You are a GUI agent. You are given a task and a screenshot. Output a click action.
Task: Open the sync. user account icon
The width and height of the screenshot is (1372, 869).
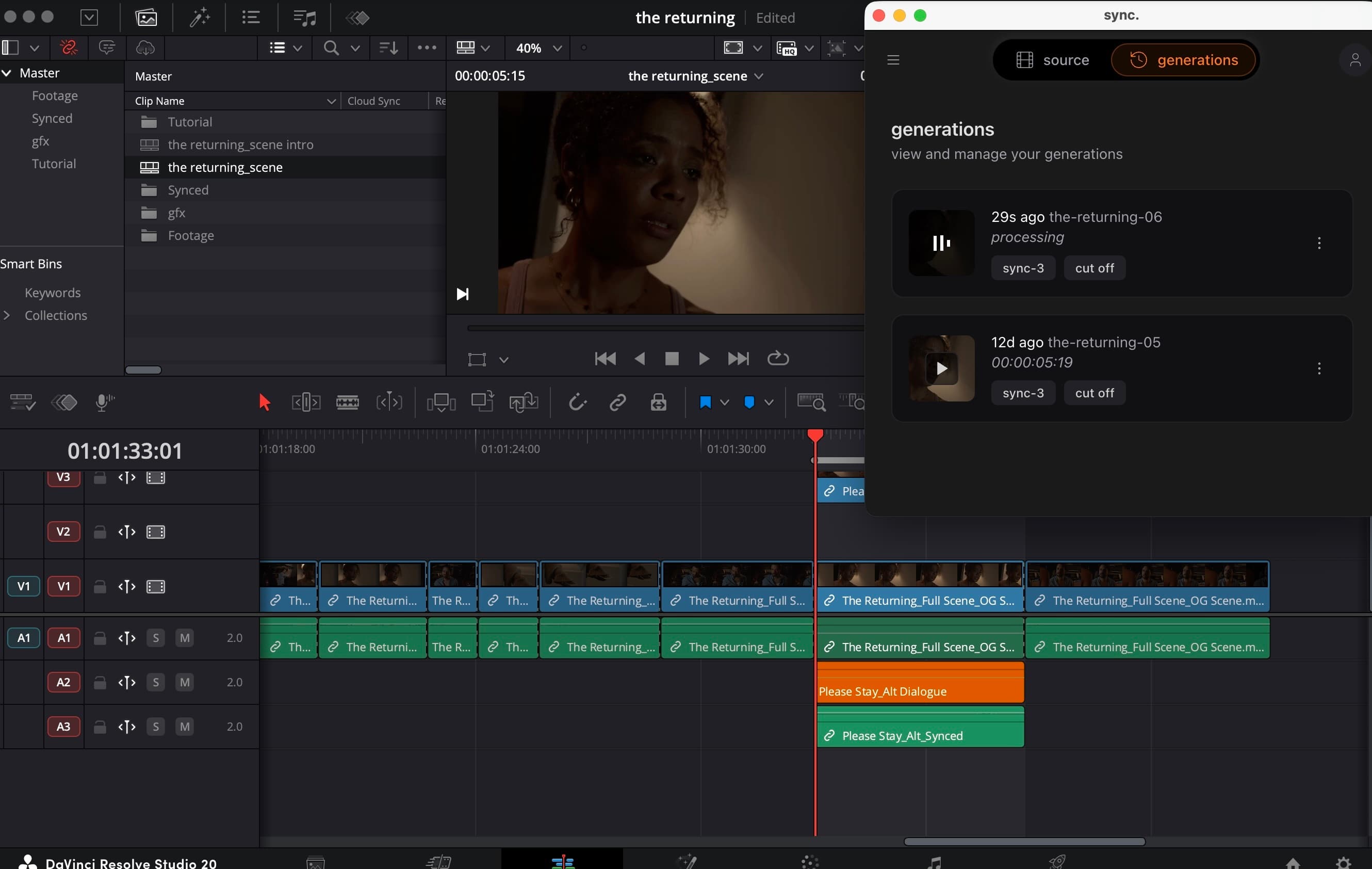(1355, 60)
